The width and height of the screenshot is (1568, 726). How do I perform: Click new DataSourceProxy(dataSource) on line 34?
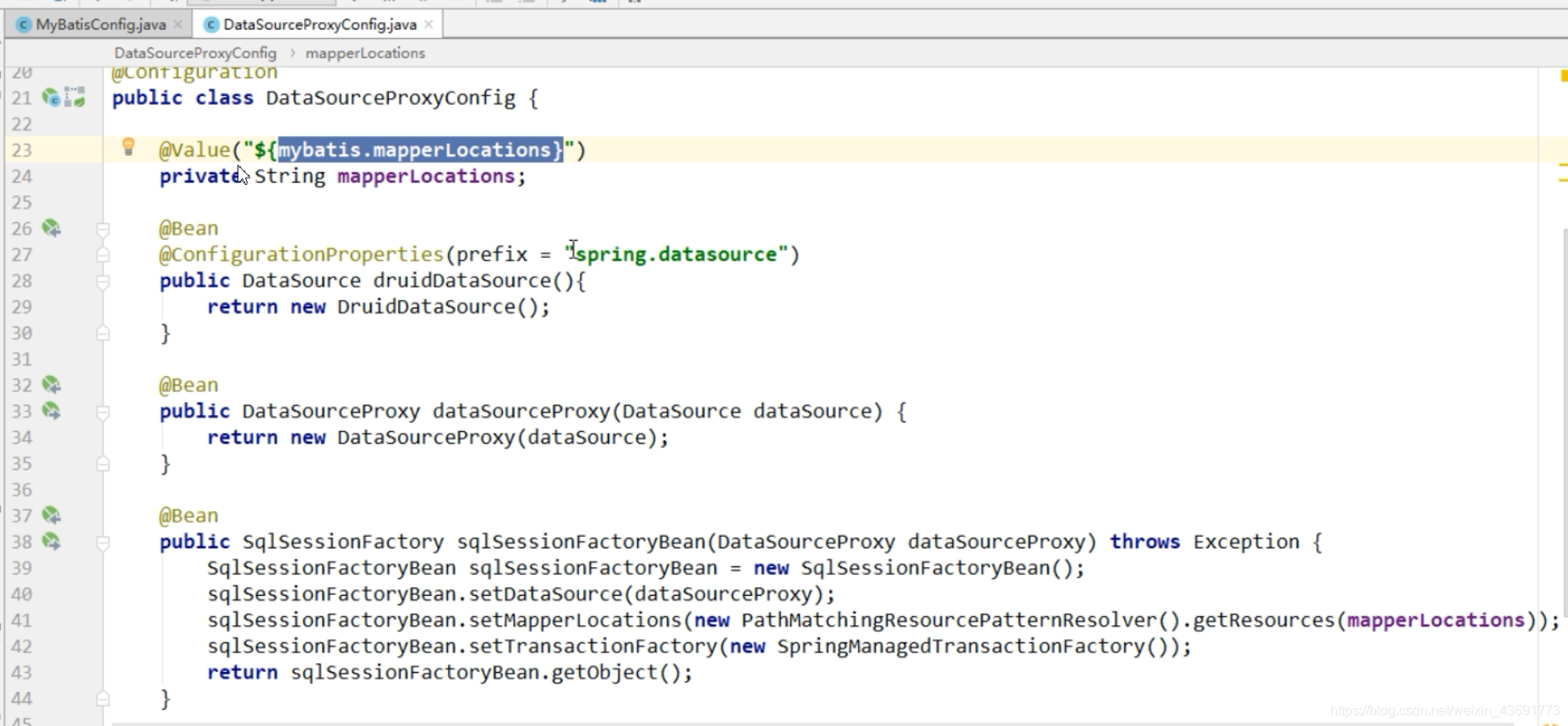click(x=473, y=438)
